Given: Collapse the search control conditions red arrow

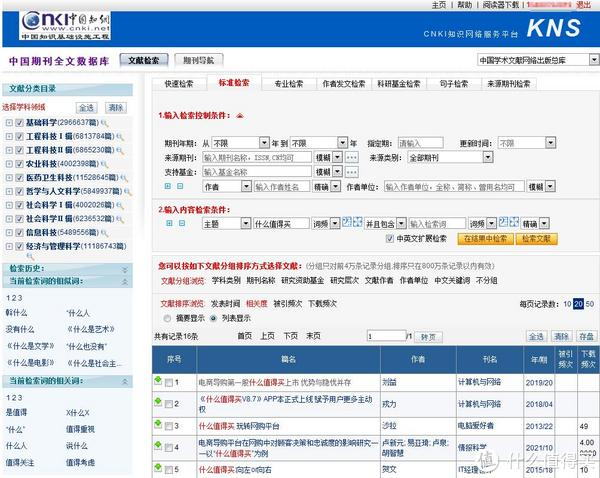Looking at the screenshot, I should pyautogui.click(x=240, y=116).
